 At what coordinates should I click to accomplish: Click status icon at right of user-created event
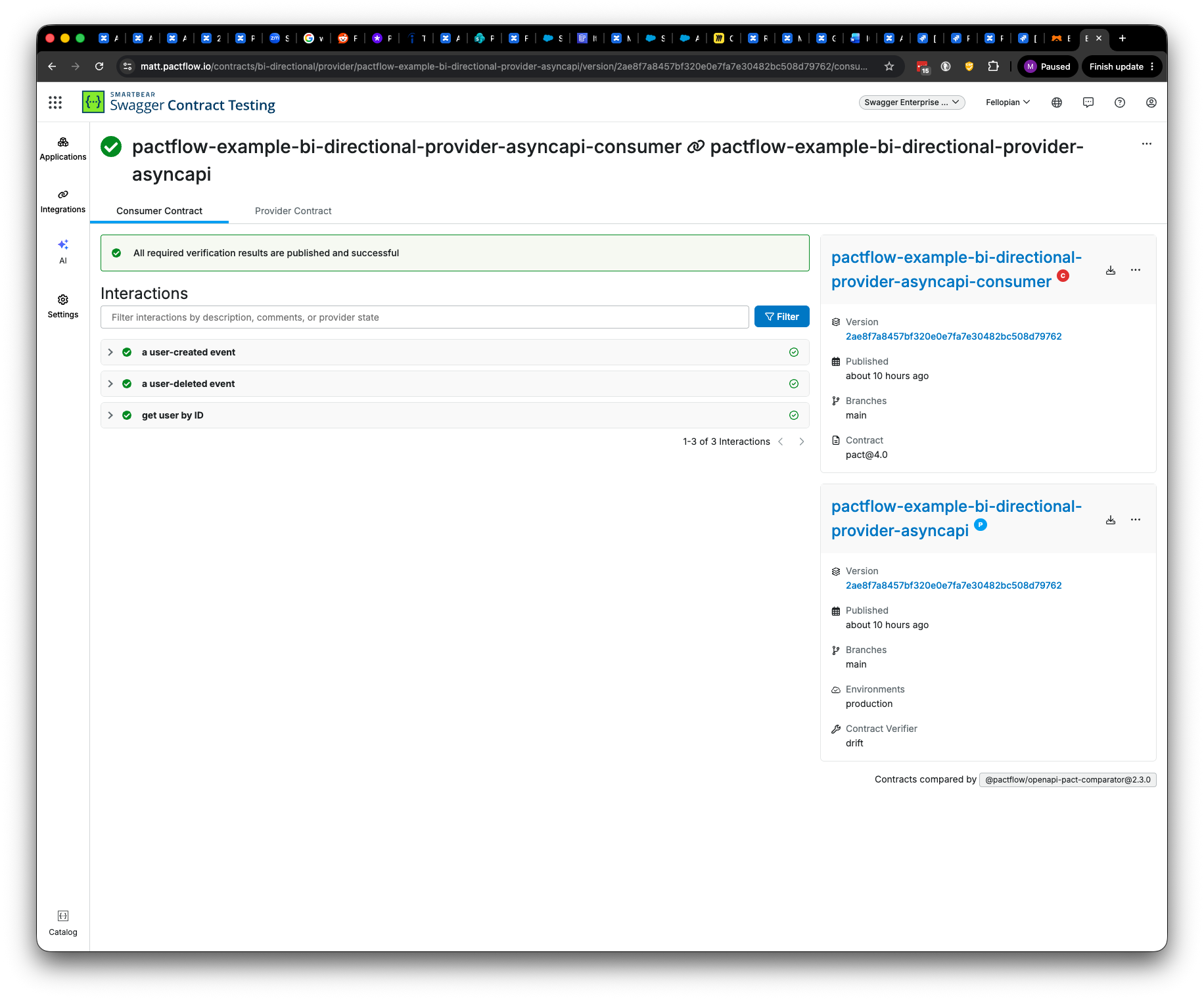coord(794,352)
